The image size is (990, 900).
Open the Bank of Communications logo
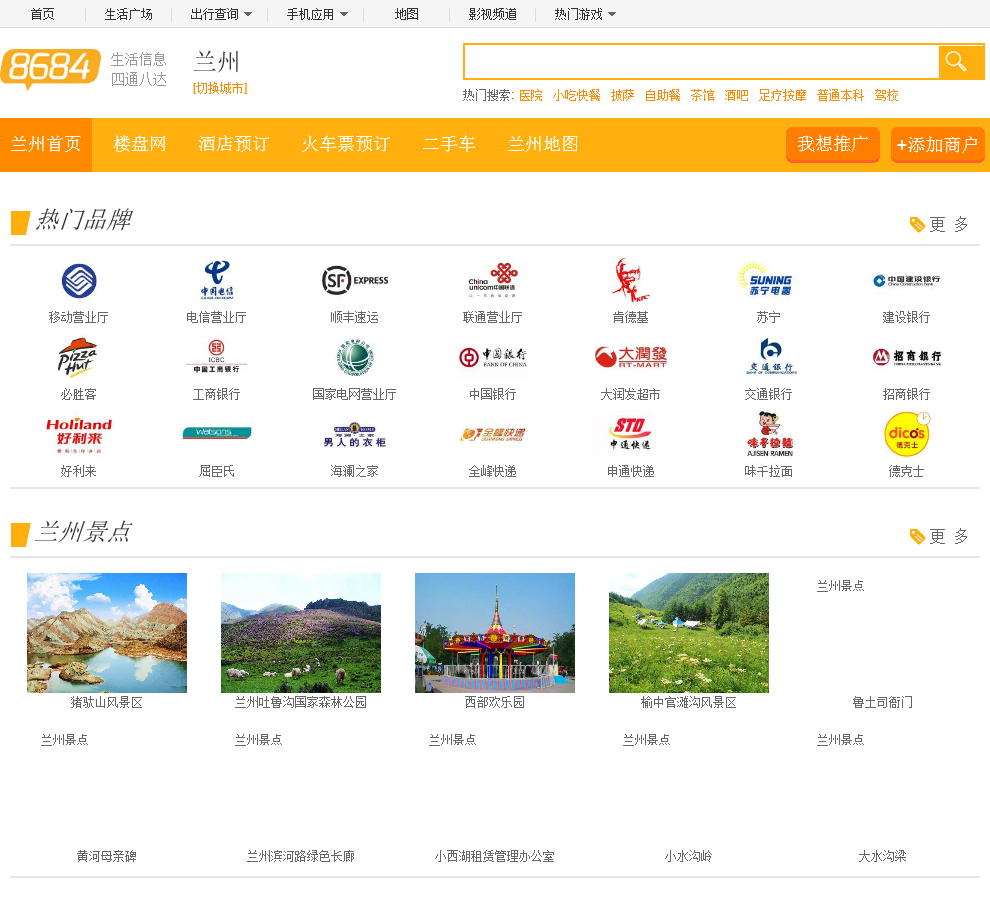coord(770,357)
